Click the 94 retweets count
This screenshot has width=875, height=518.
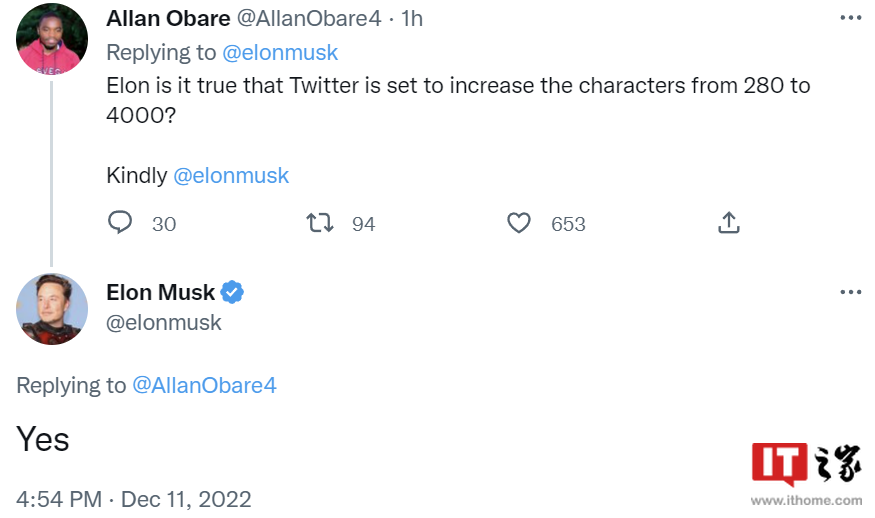(364, 224)
